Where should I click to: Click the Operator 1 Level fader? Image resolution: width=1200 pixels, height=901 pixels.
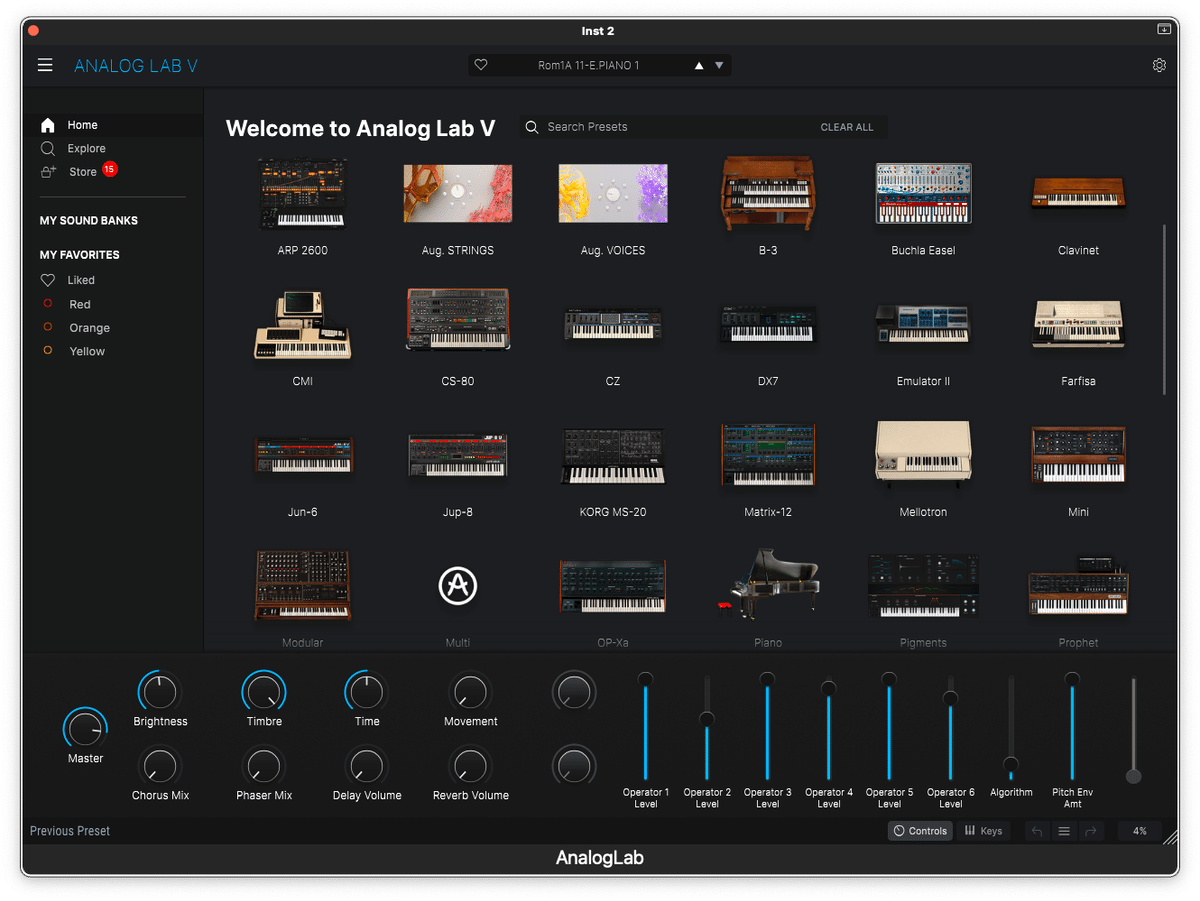tap(646, 727)
